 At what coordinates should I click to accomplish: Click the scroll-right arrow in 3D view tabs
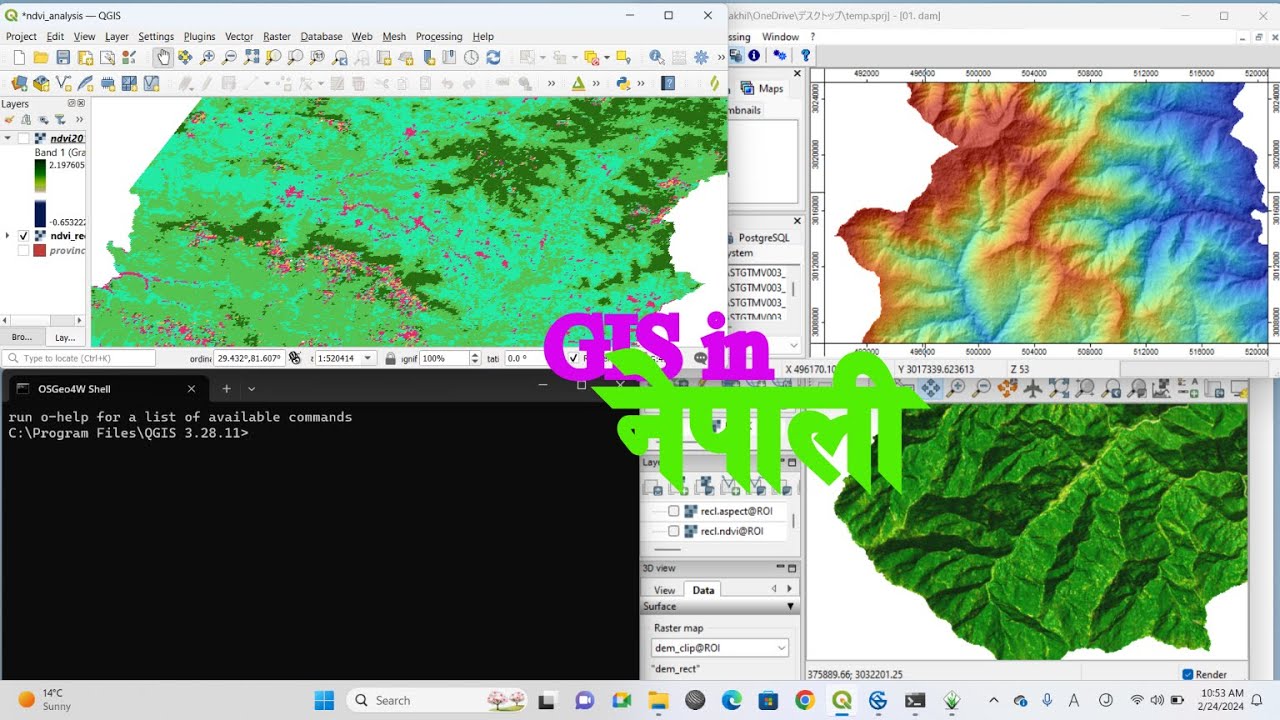tap(789, 590)
